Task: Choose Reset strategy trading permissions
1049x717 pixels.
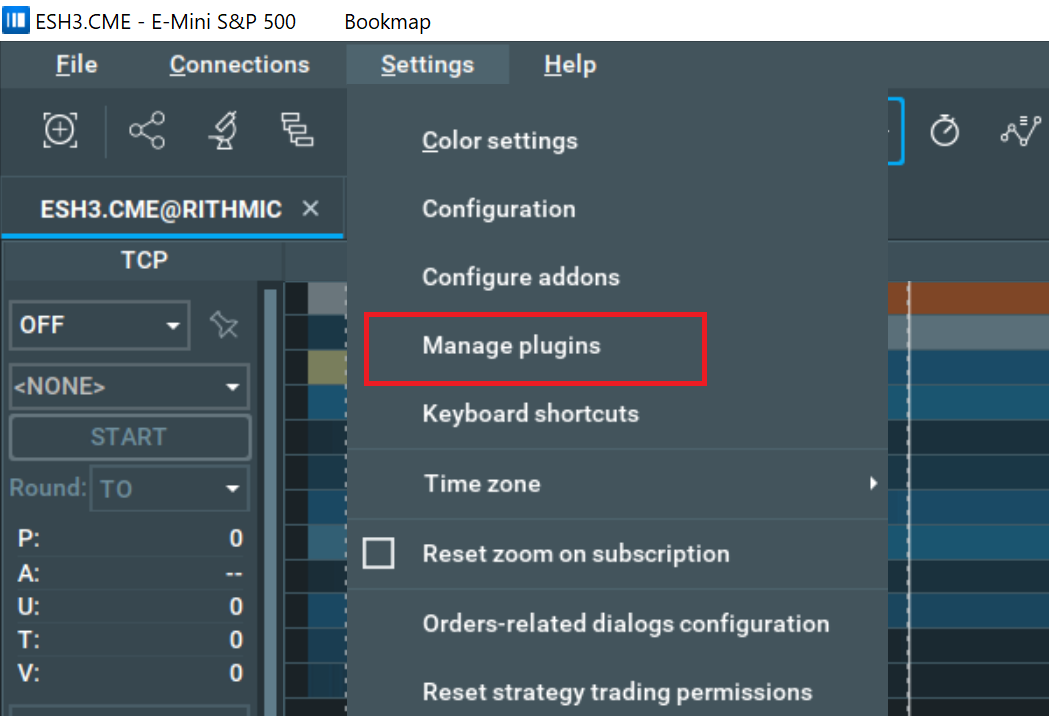Action: (617, 692)
